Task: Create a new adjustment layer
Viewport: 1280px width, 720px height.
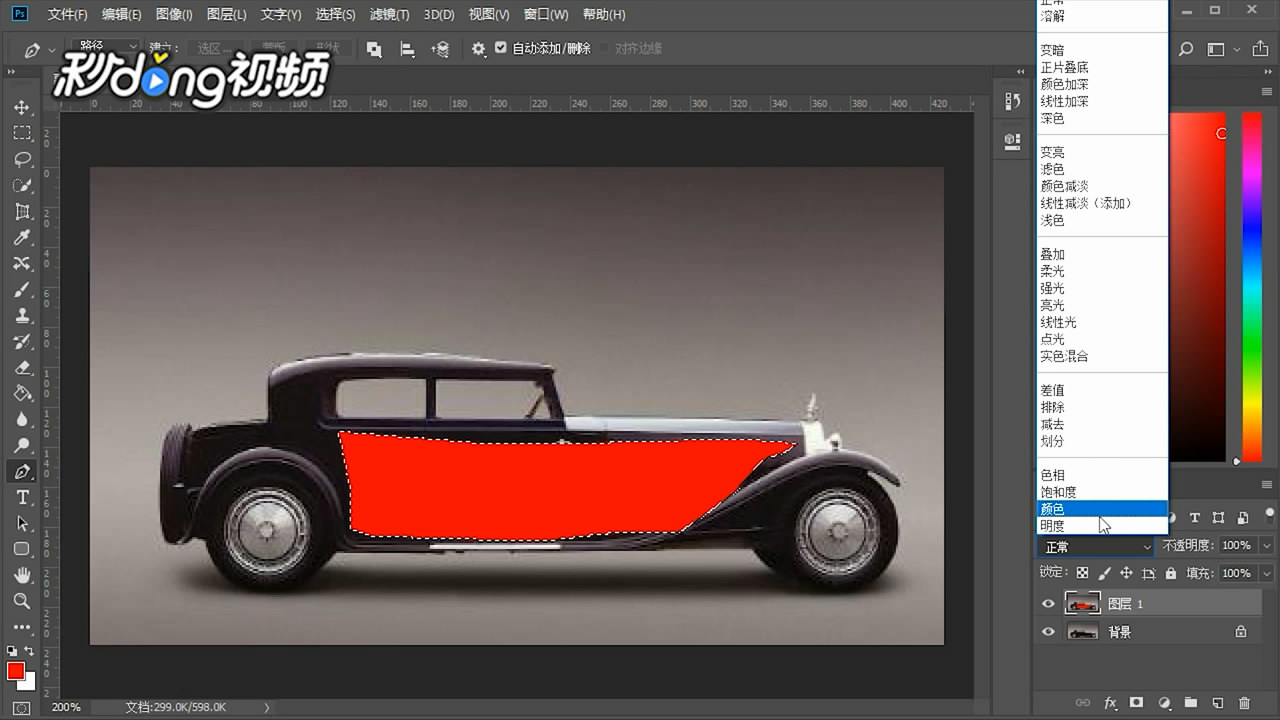Action: point(1164,703)
